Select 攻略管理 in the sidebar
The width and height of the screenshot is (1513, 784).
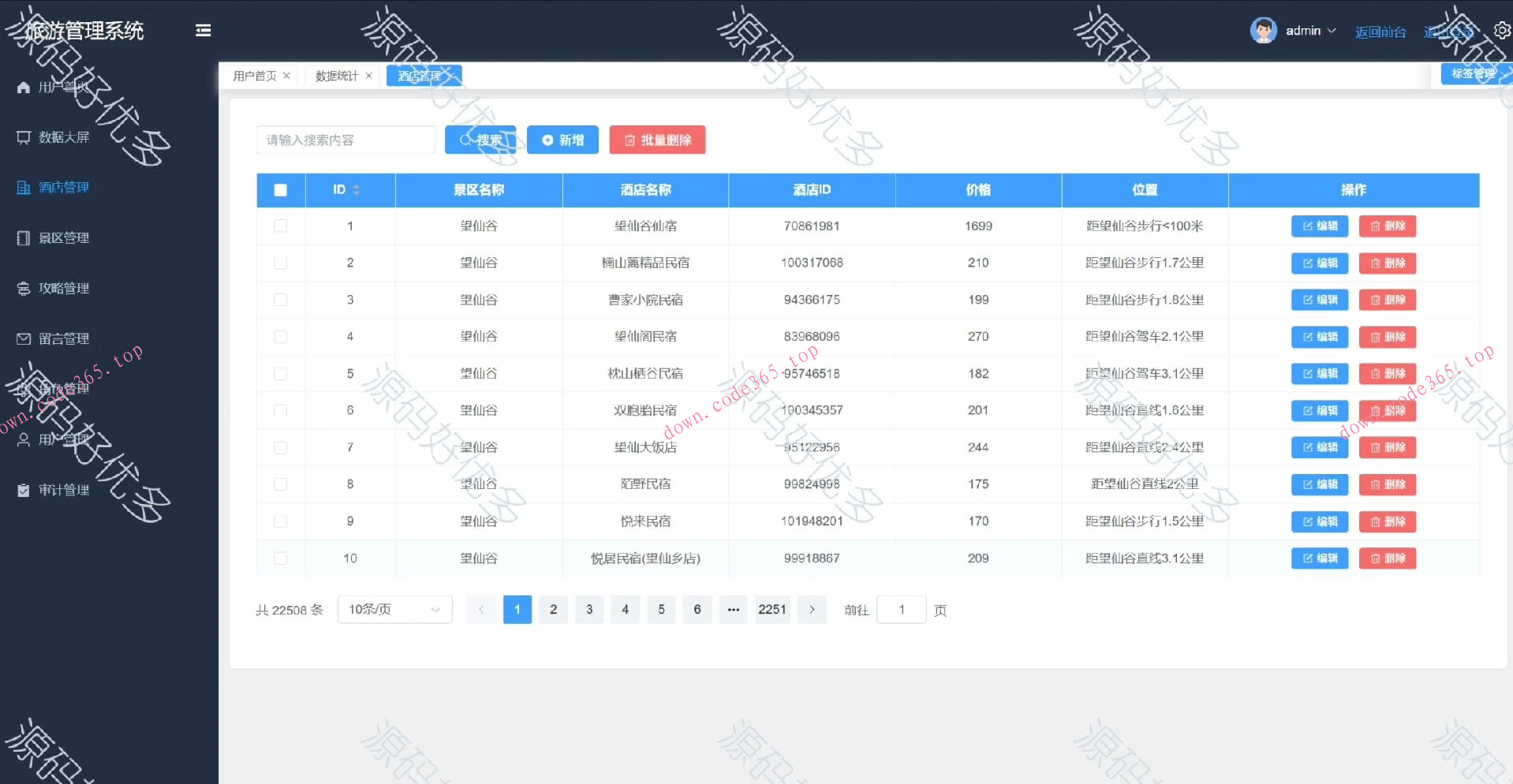click(63, 288)
